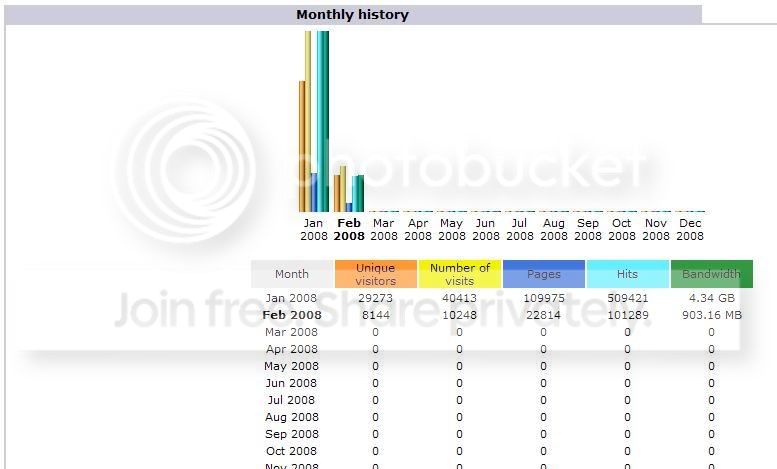Click the green "Bandwidth" column header

712,274
